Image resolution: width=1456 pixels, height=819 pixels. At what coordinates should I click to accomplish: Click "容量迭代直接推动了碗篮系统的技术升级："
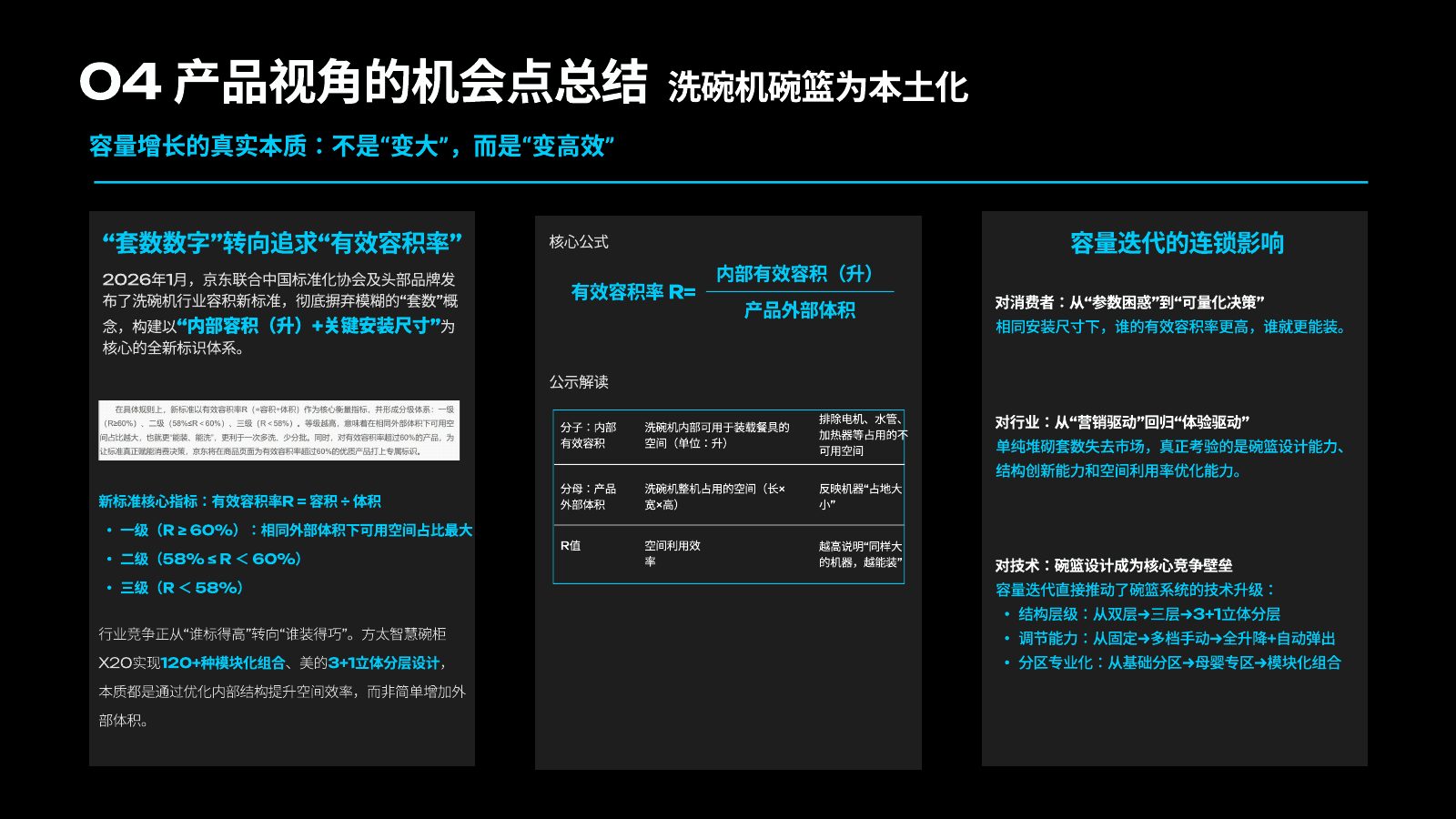click(1137, 590)
